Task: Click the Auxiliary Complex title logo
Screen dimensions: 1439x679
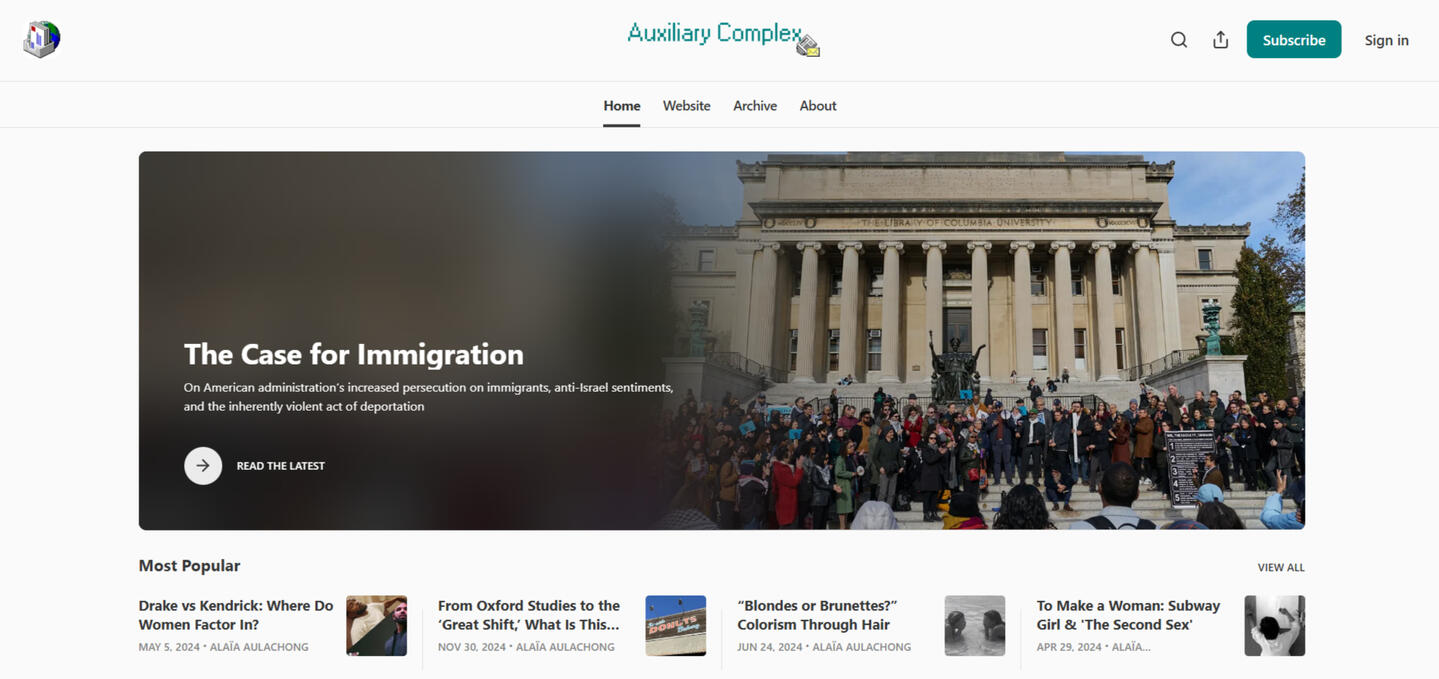Action: point(723,38)
